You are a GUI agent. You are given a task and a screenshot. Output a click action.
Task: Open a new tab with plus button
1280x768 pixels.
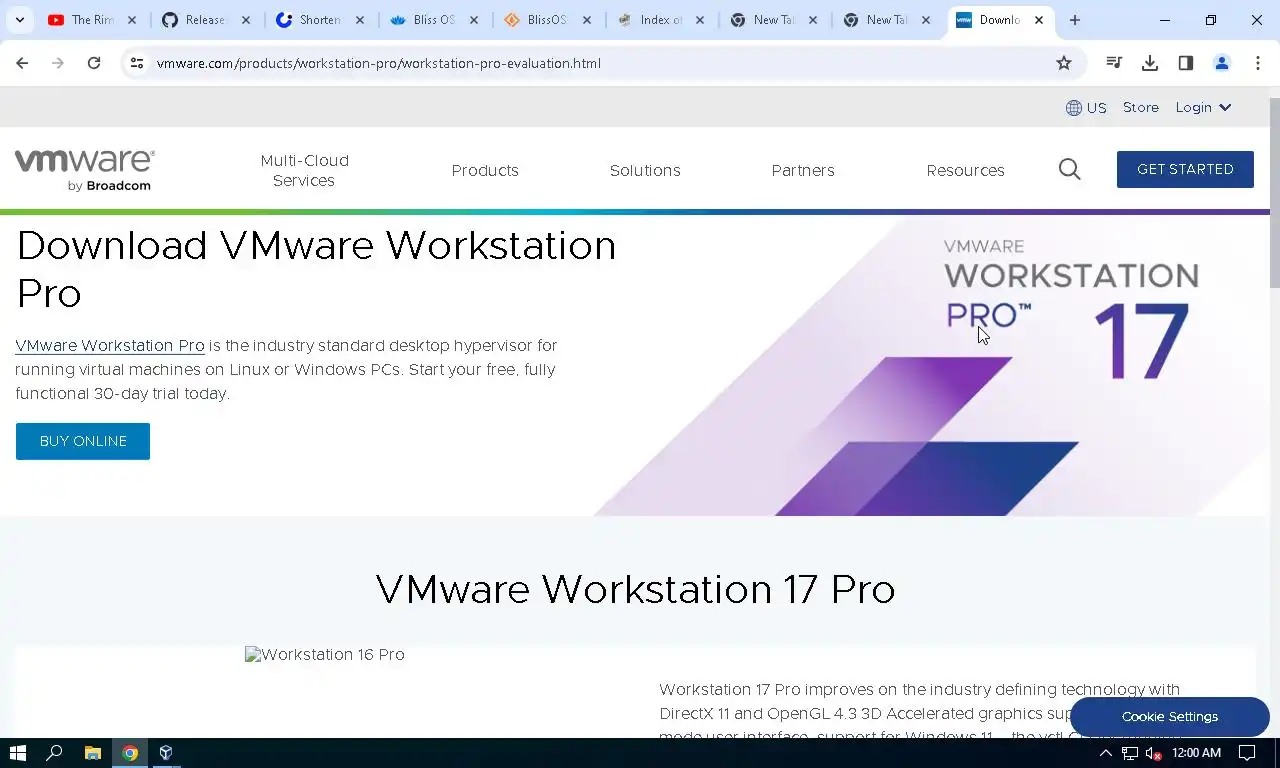click(1075, 20)
